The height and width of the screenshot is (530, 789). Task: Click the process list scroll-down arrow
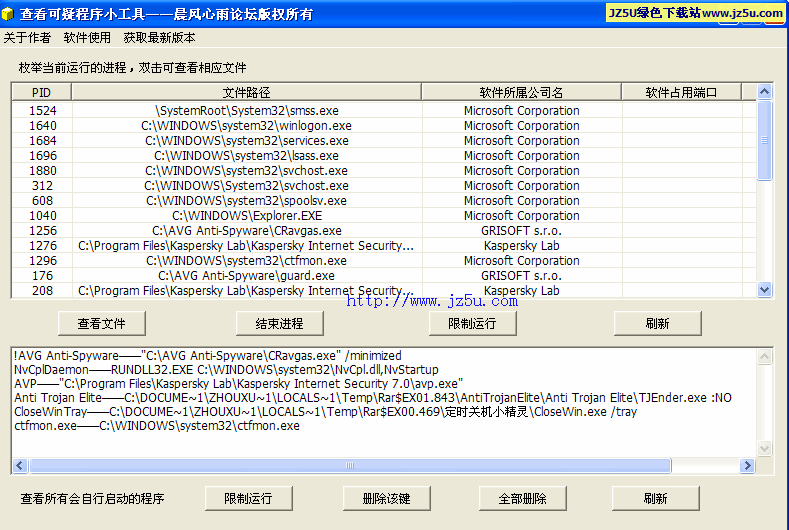[765, 290]
